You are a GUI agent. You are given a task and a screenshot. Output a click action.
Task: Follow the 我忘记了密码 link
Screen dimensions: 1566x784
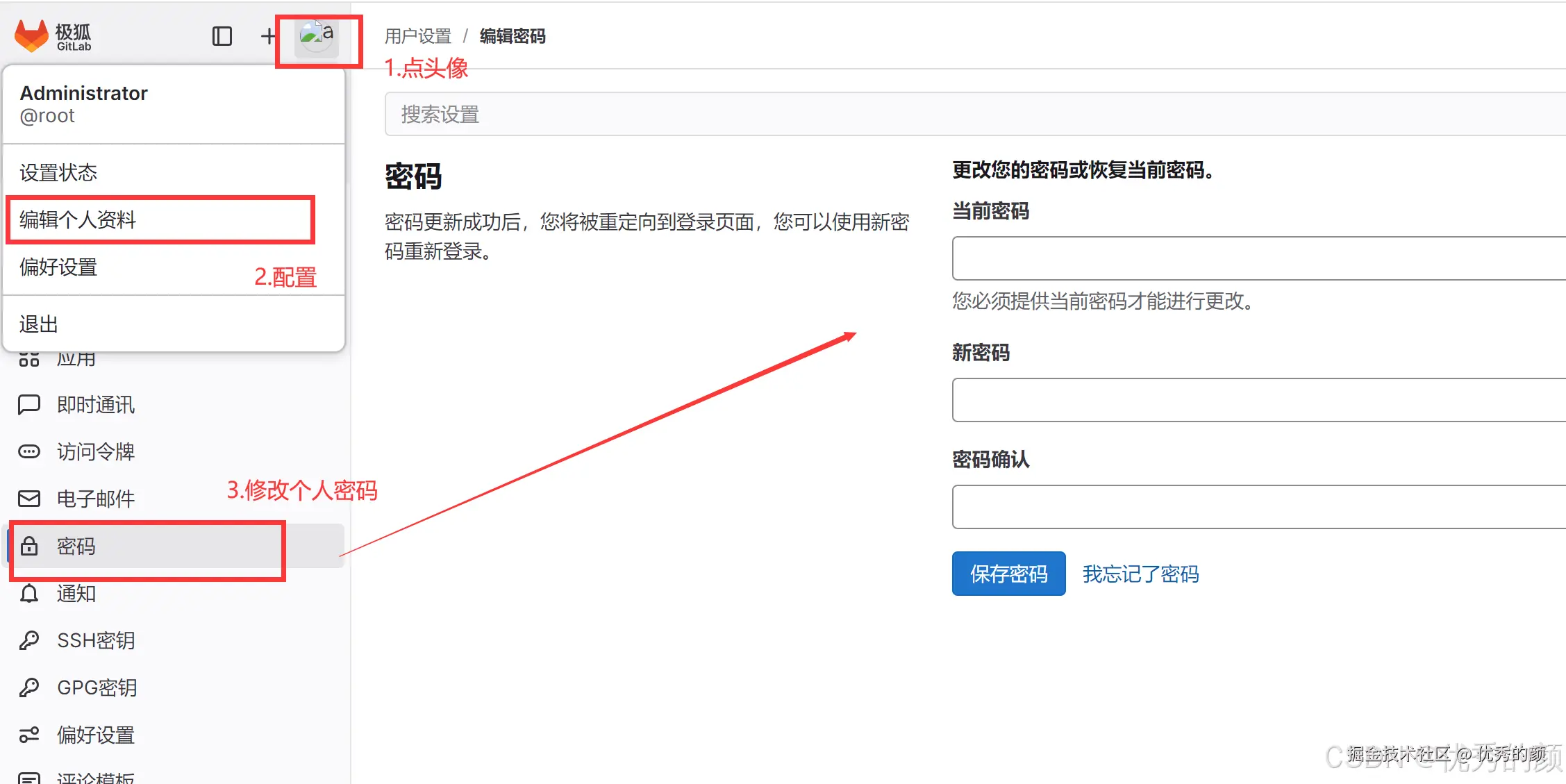[1140, 574]
